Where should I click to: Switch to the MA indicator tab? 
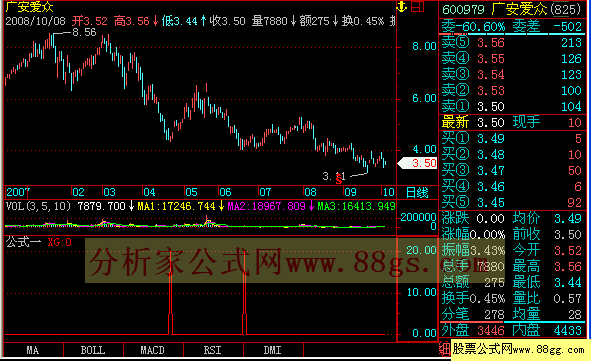coord(33,350)
